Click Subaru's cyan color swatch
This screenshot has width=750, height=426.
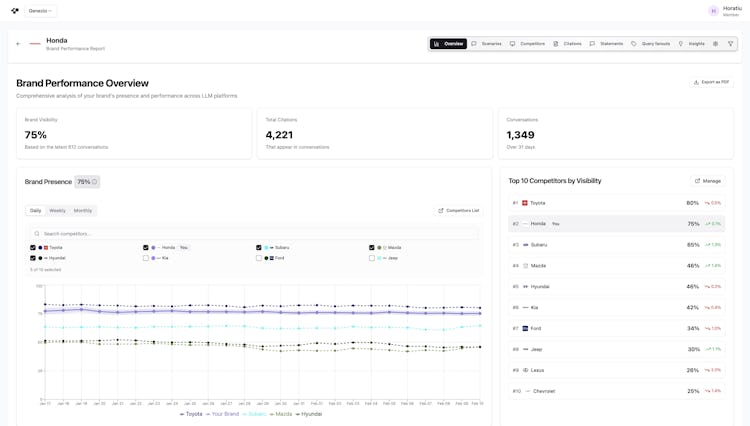click(x=266, y=248)
